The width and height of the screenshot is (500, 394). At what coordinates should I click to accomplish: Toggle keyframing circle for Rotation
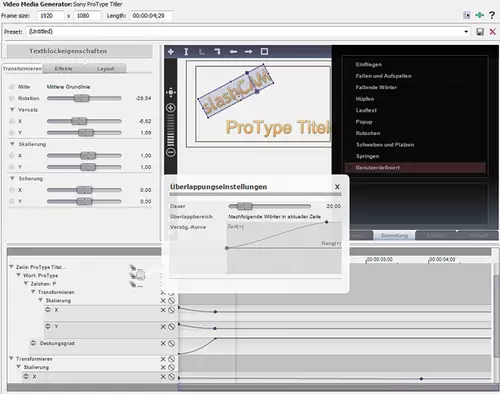click(12, 98)
